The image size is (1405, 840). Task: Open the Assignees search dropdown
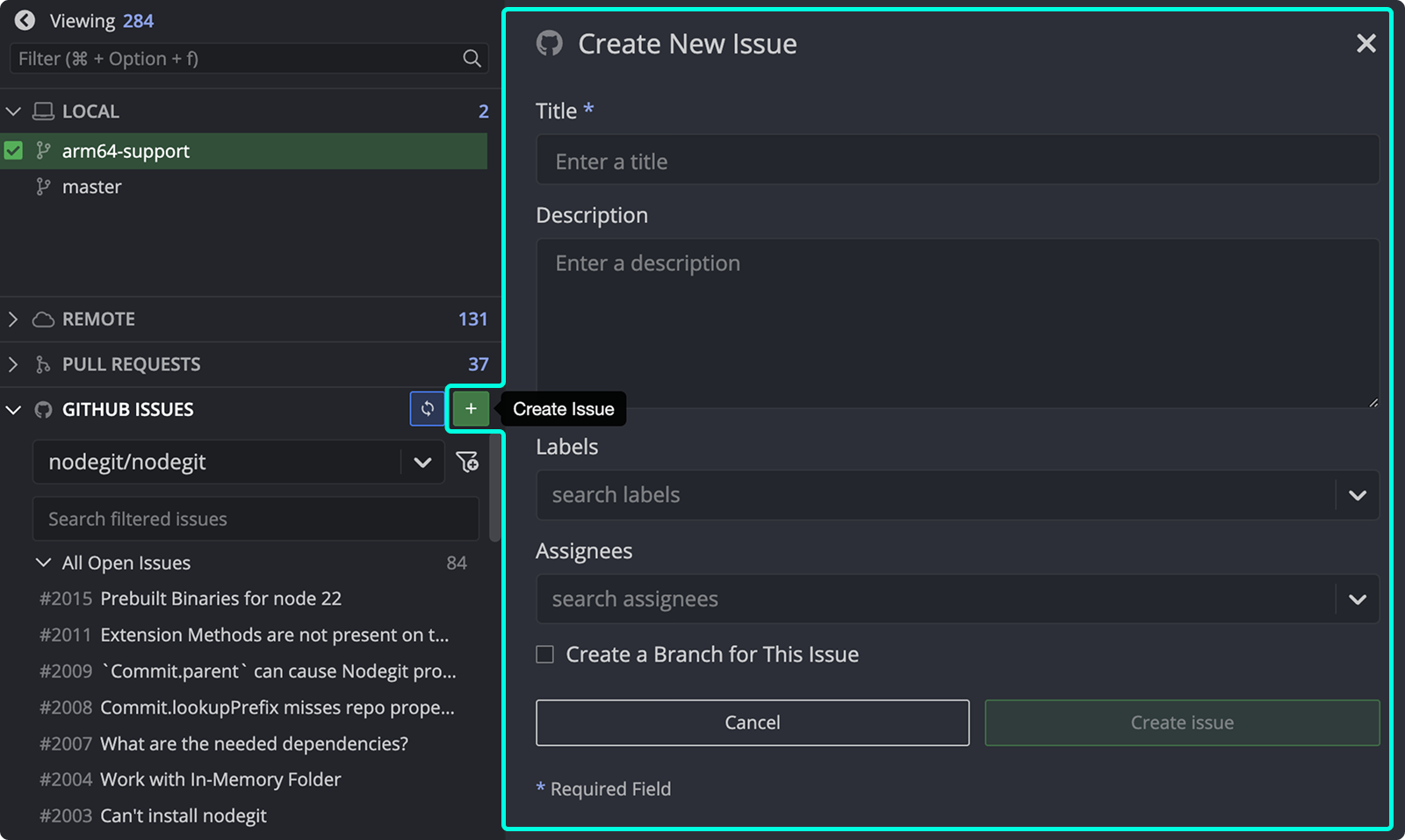(1357, 599)
